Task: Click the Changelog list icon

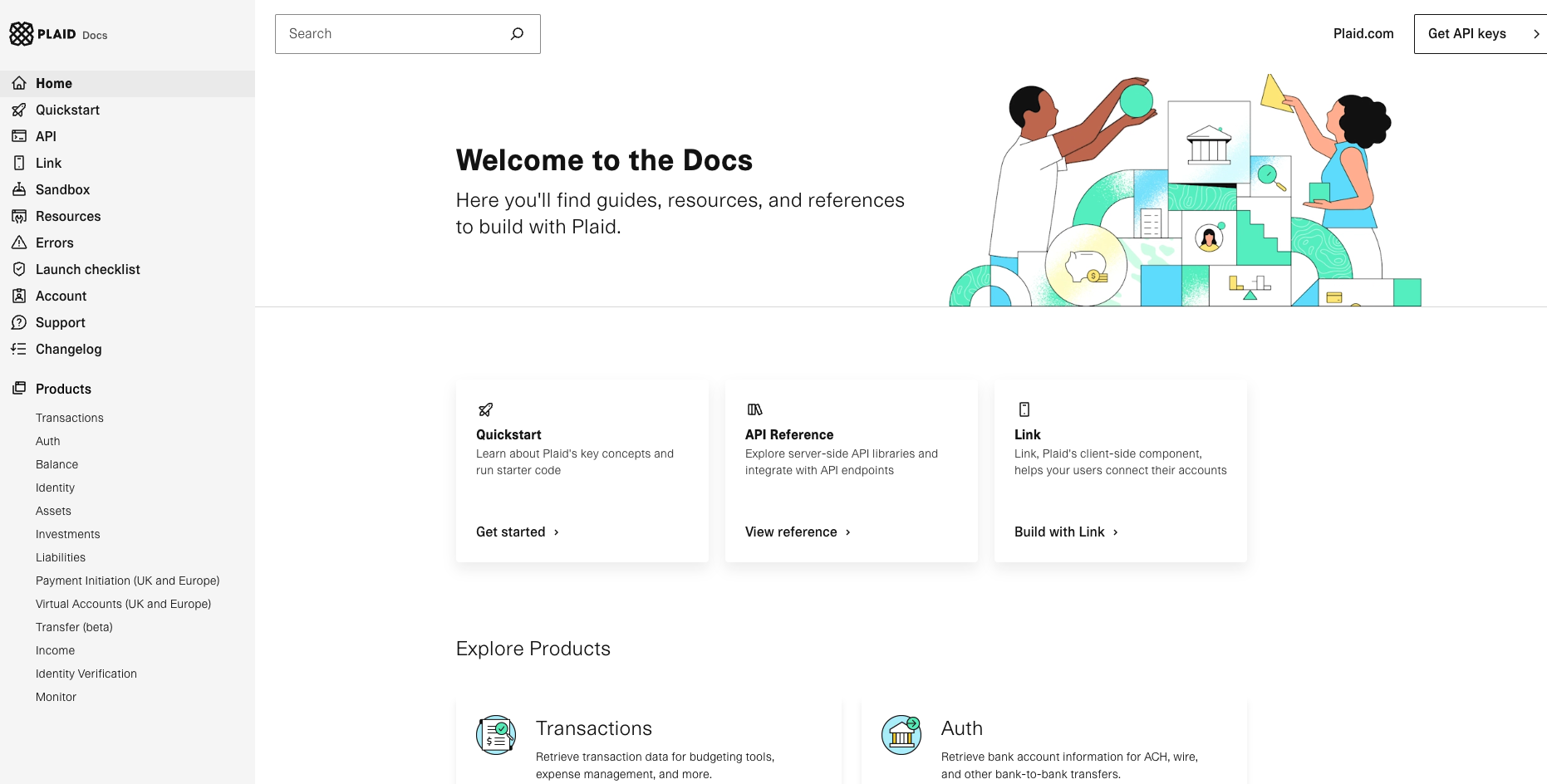Action: (19, 349)
